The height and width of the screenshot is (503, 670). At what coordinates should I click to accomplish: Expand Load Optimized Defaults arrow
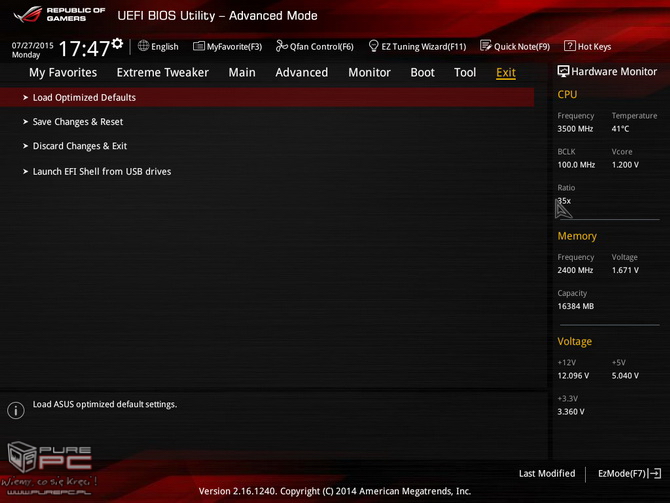click(25, 97)
